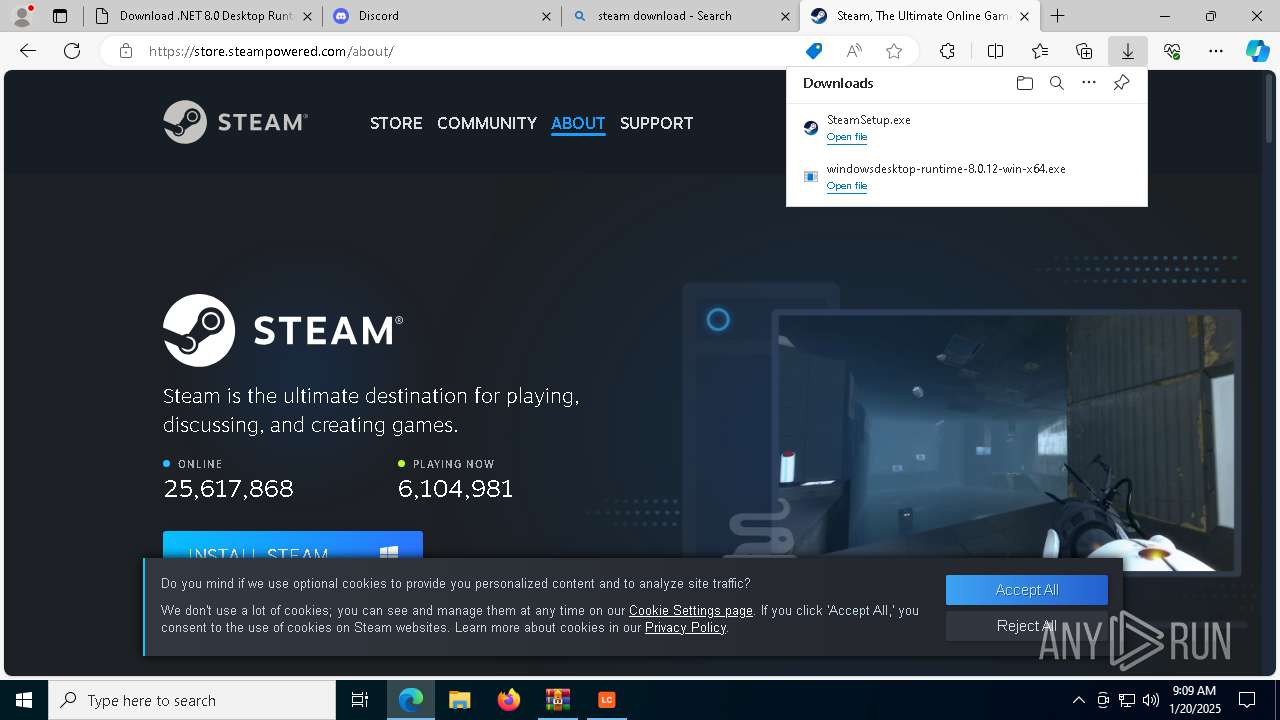This screenshot has height=720, width=1280.
Task: Open the Favorites list icon
Action: (1040, 51)
